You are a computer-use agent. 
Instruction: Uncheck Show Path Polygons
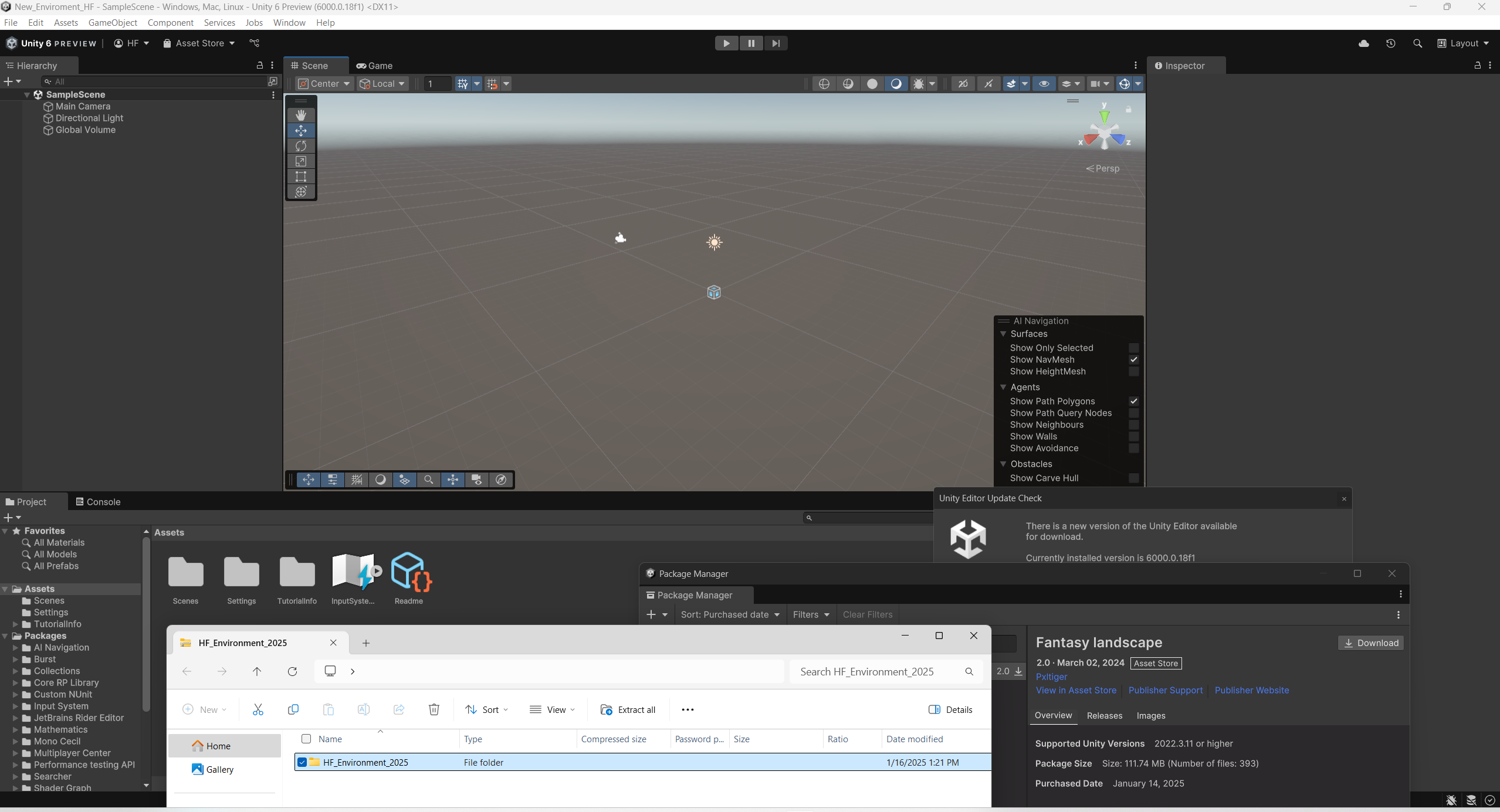(1133, 401)
